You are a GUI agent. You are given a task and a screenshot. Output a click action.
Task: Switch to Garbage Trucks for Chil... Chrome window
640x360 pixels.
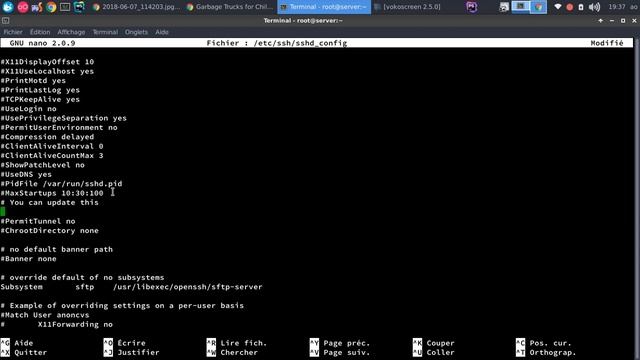[x=230, y=7]
